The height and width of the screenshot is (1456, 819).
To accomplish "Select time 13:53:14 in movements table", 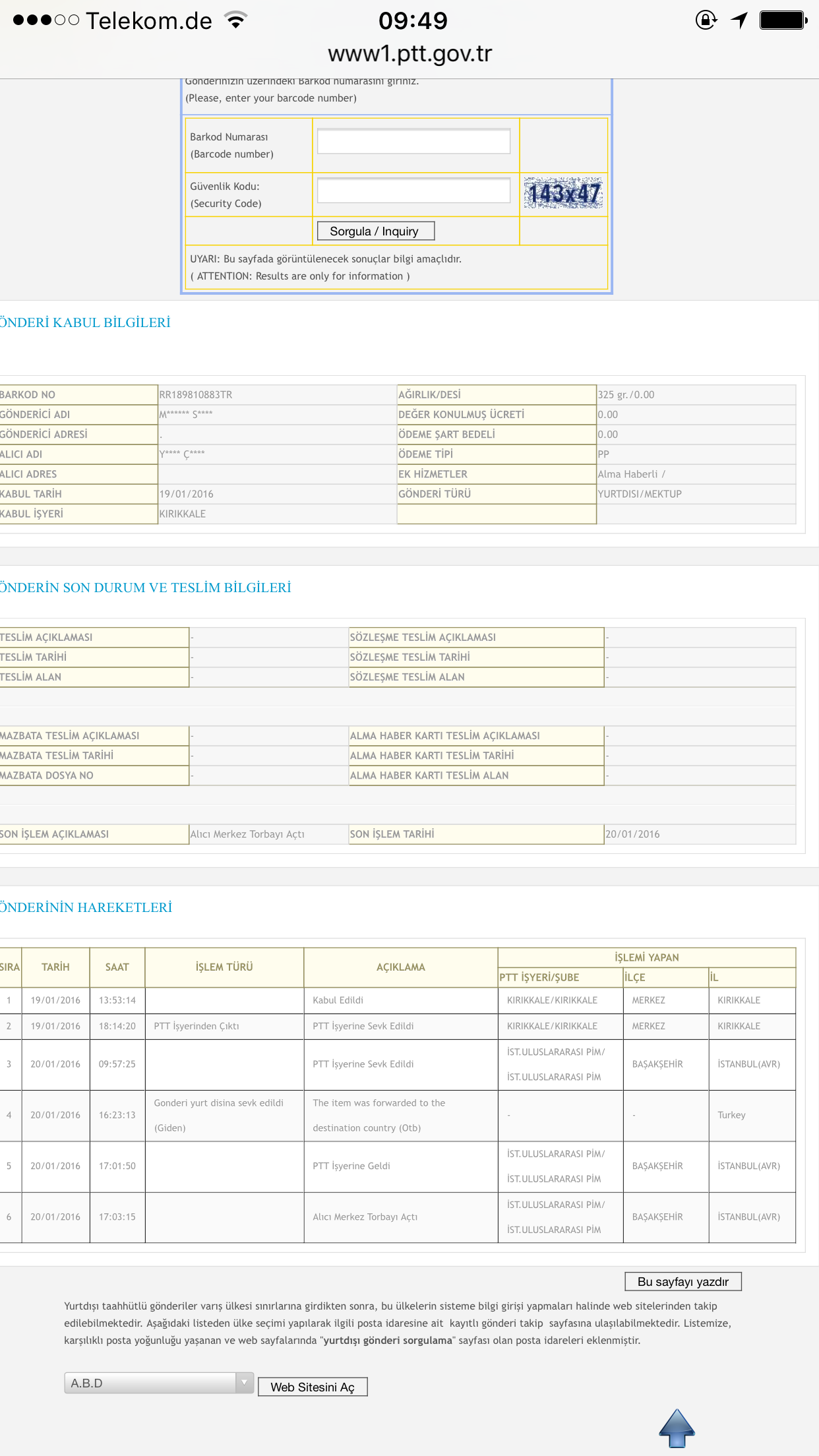I will tap(117, 1000).
